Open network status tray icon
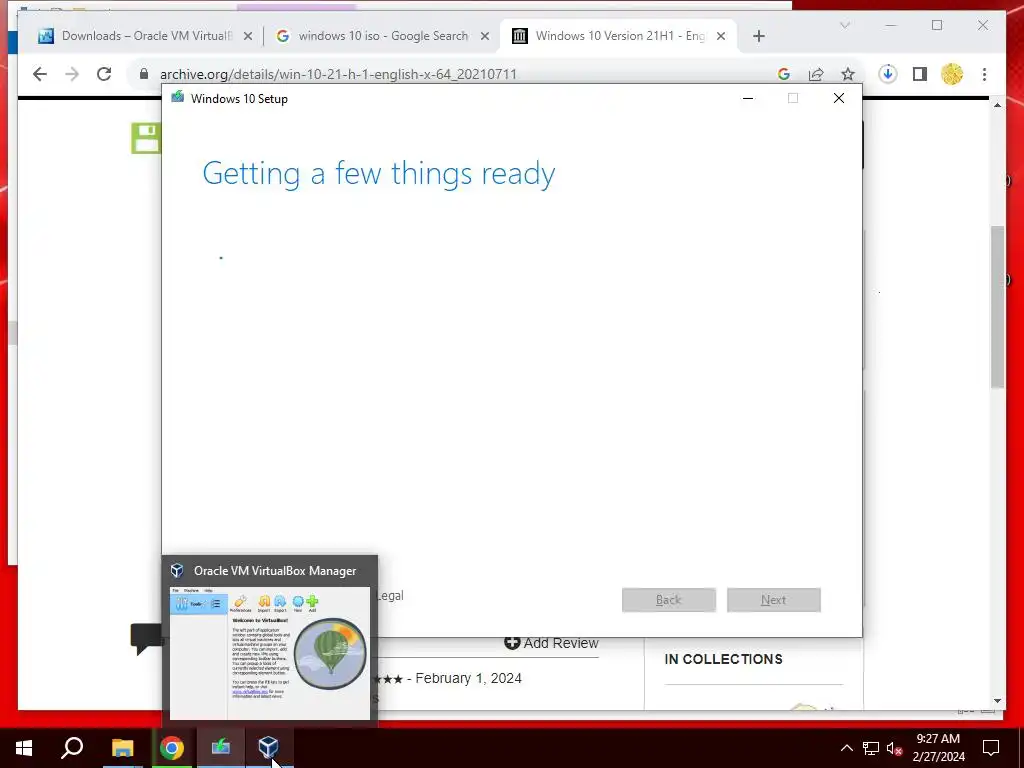This screenshot has height=768, width=1024. coord(871,748)
